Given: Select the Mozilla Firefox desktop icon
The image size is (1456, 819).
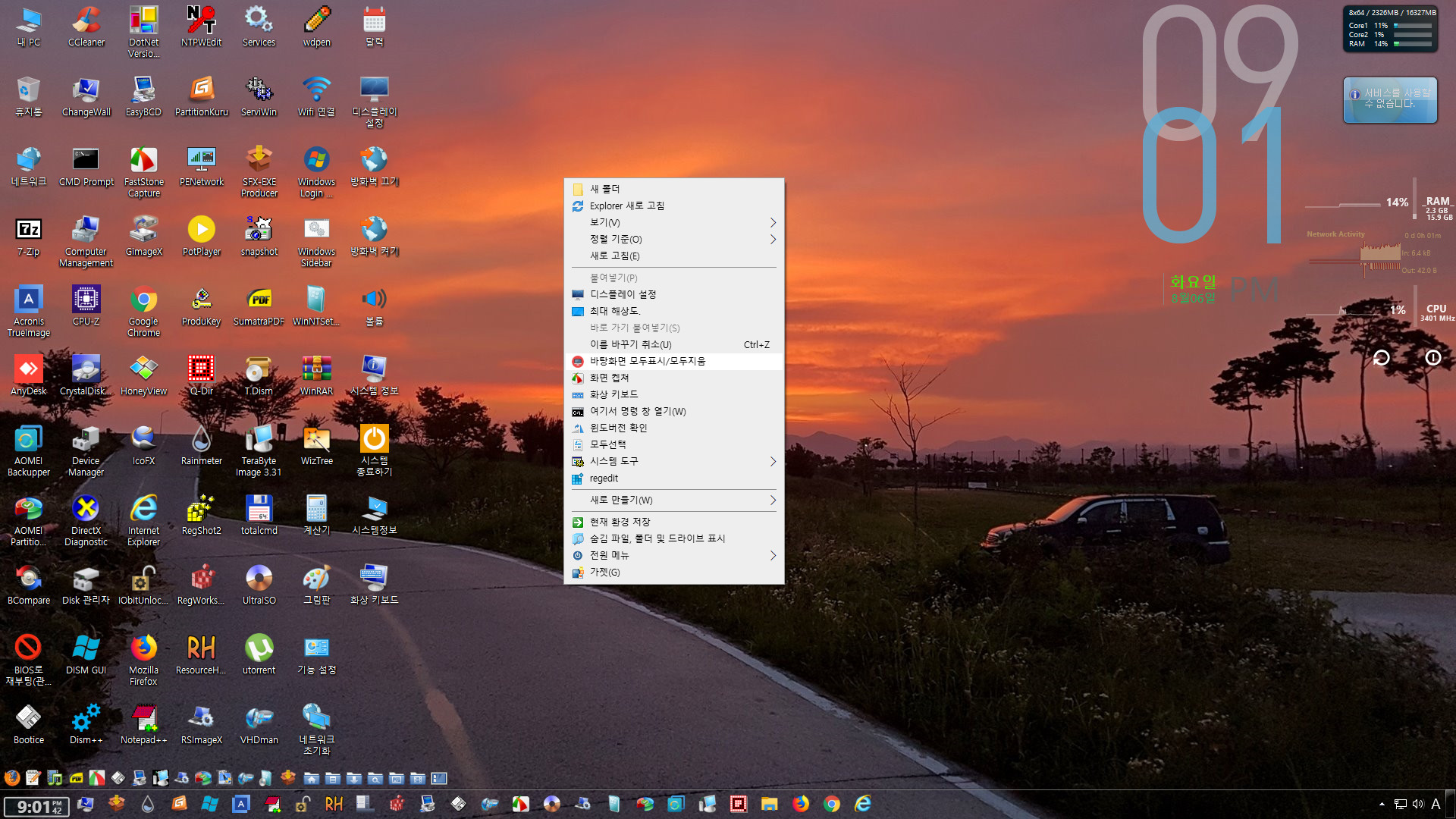Looking at the screenshot, I should [x=143, y=660].
